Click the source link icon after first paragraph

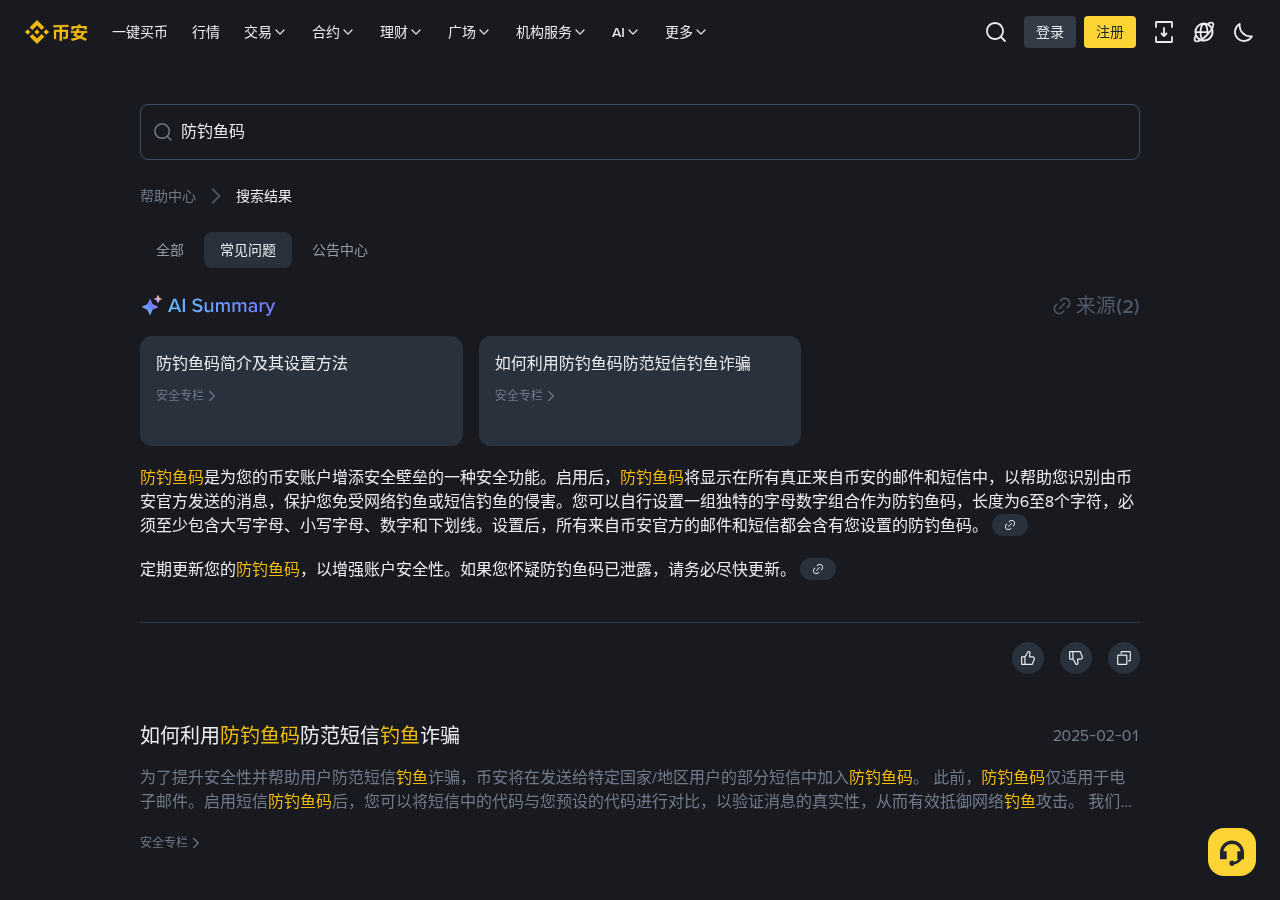1010,525
